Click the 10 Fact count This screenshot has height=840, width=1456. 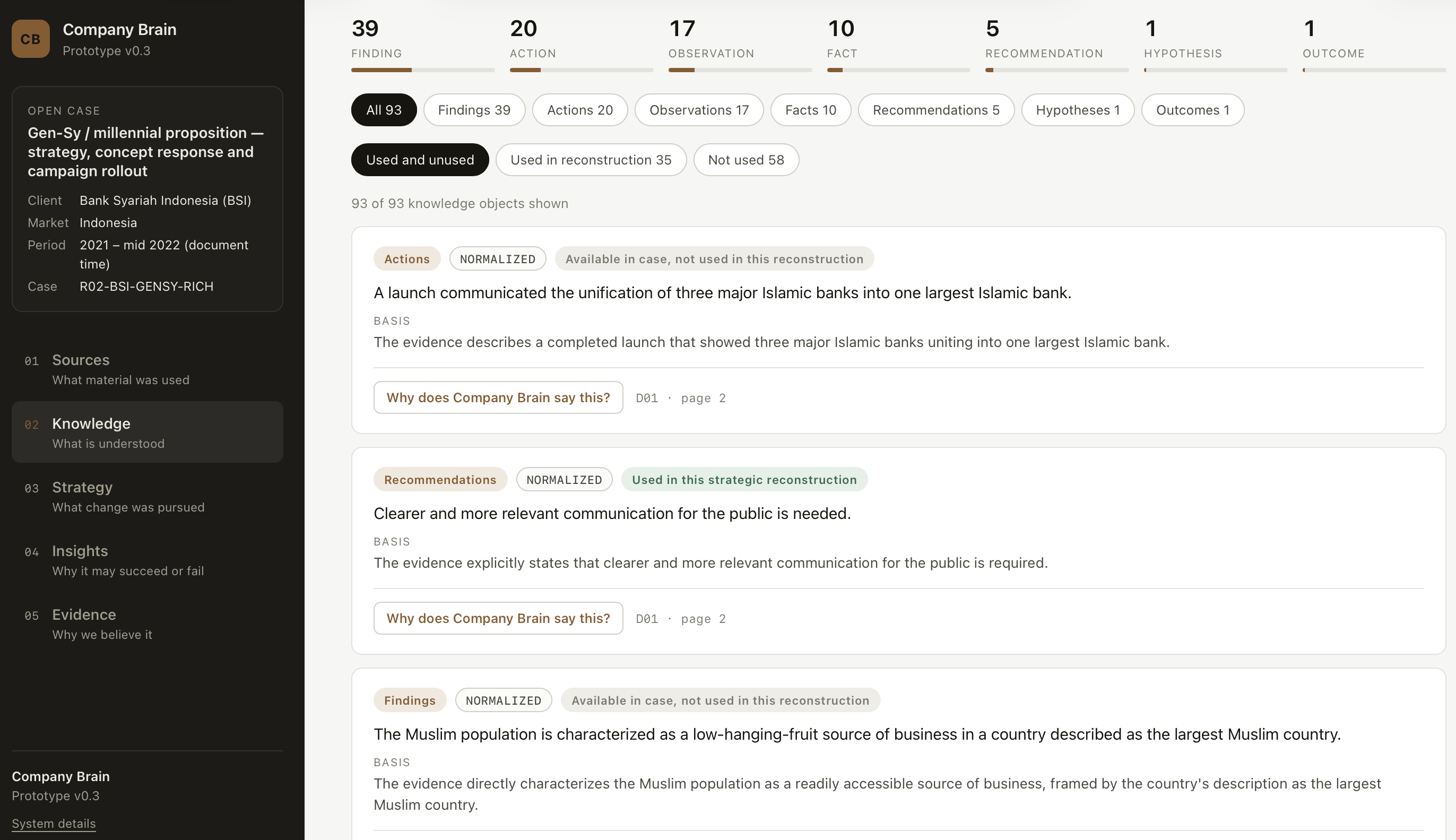(840, 28)
